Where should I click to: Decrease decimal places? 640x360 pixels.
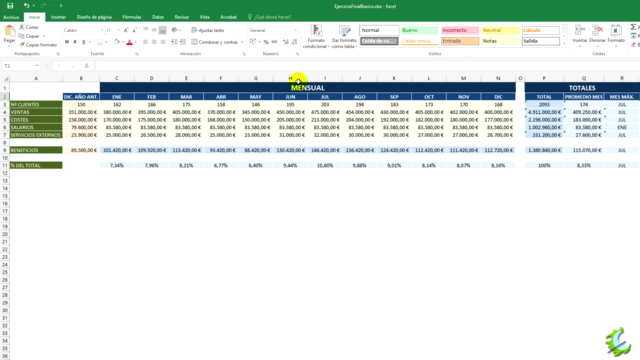[294, 42]
